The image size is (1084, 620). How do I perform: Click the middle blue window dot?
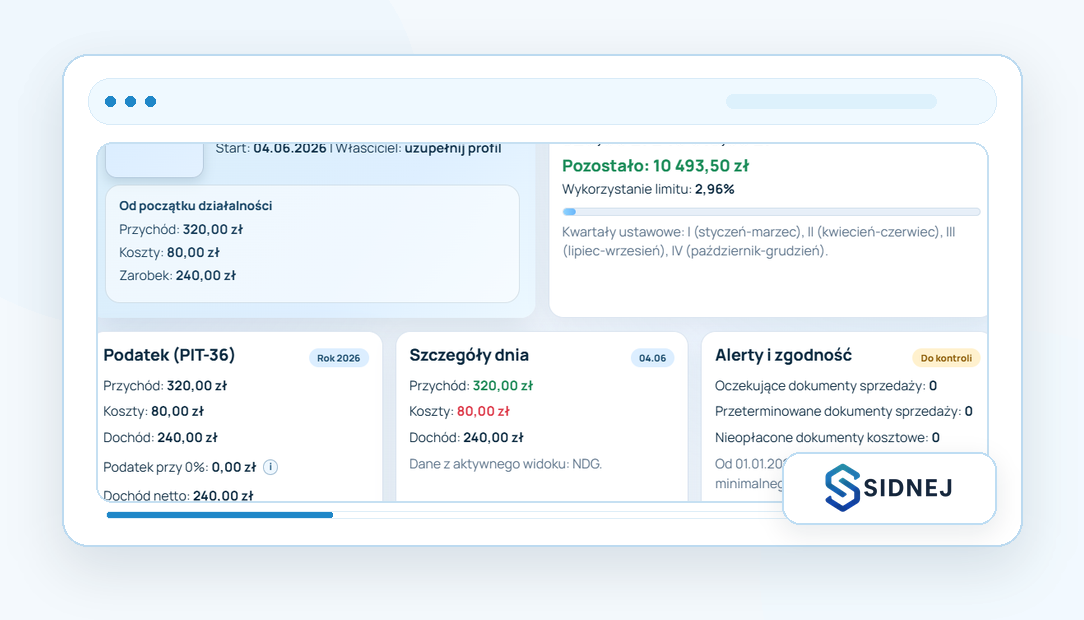(x=130, y=102)
